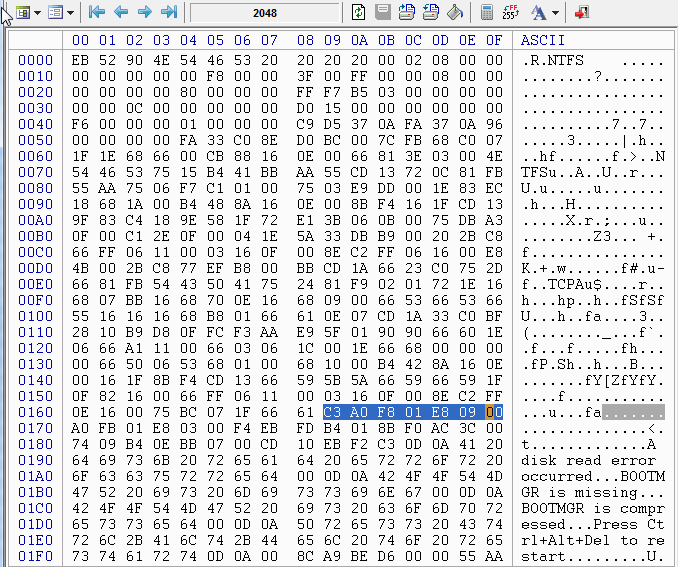Click byte F6 at the start of row 0040

[80, 124]
